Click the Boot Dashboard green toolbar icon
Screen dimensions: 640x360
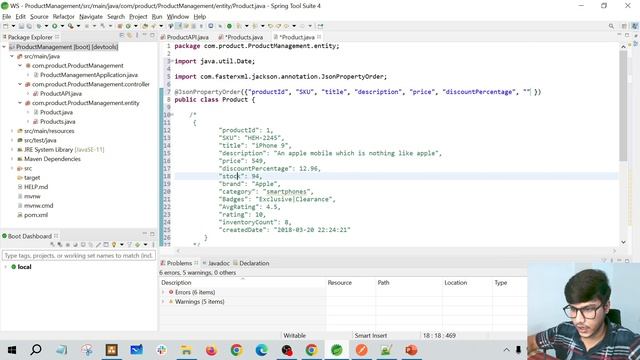[x=229, y=26]
